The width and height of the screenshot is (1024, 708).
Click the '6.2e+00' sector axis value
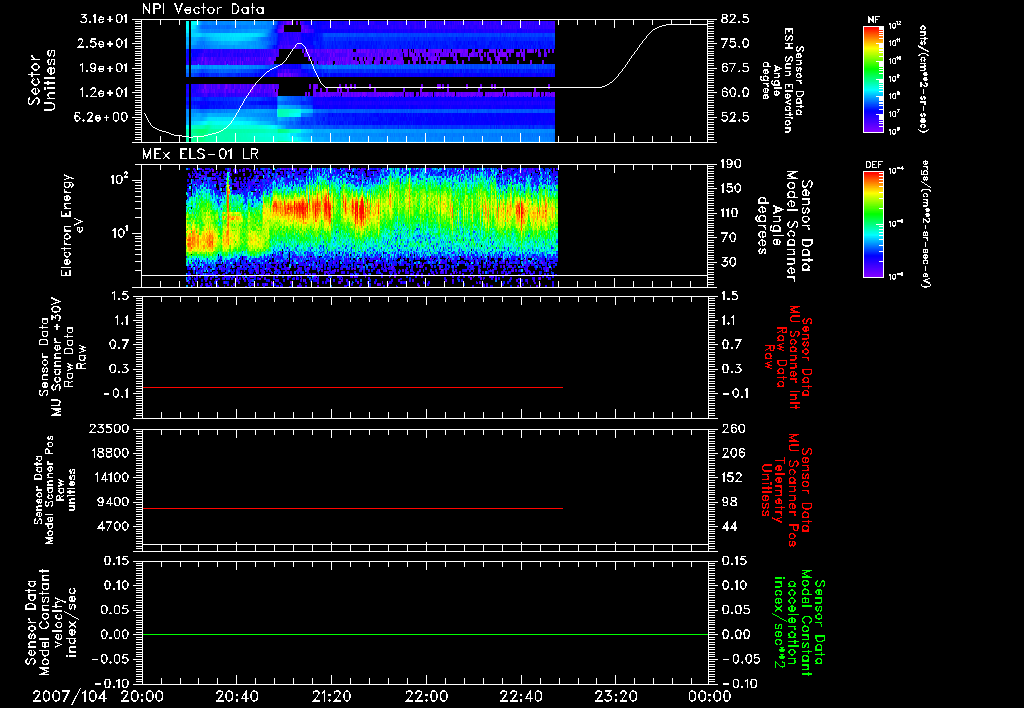[99, 117]
